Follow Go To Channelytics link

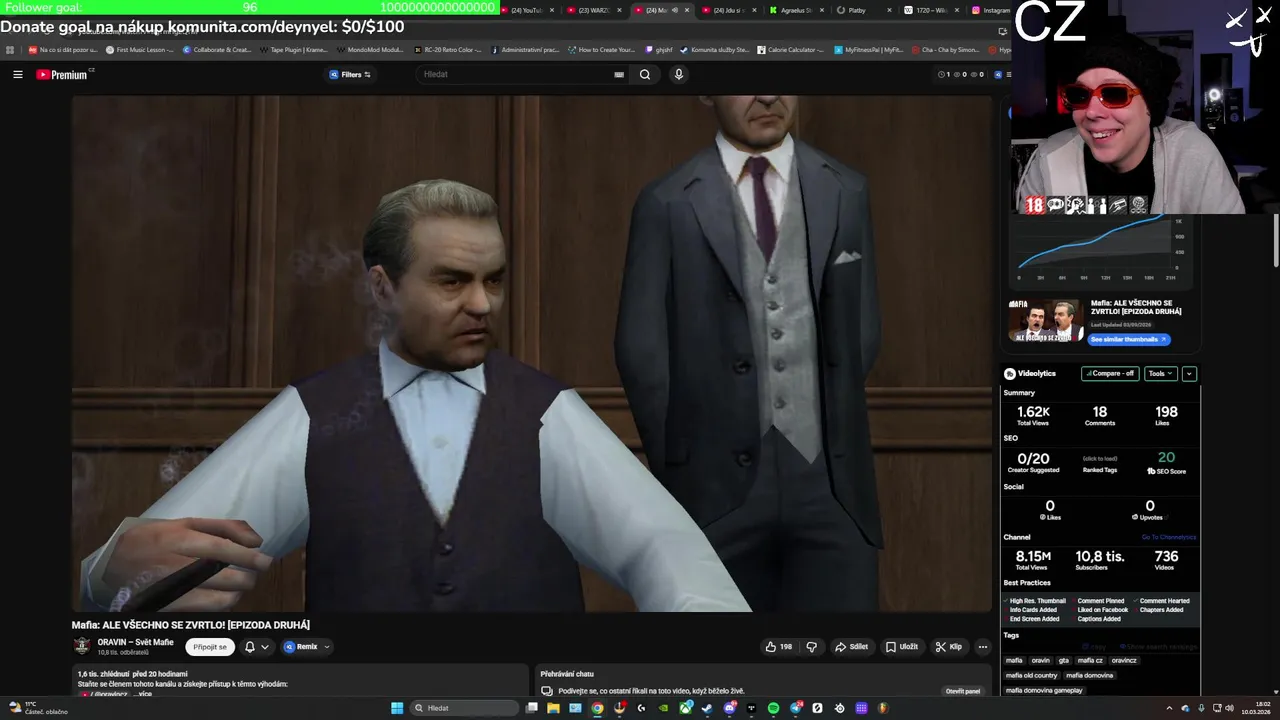pos(1169,537)
